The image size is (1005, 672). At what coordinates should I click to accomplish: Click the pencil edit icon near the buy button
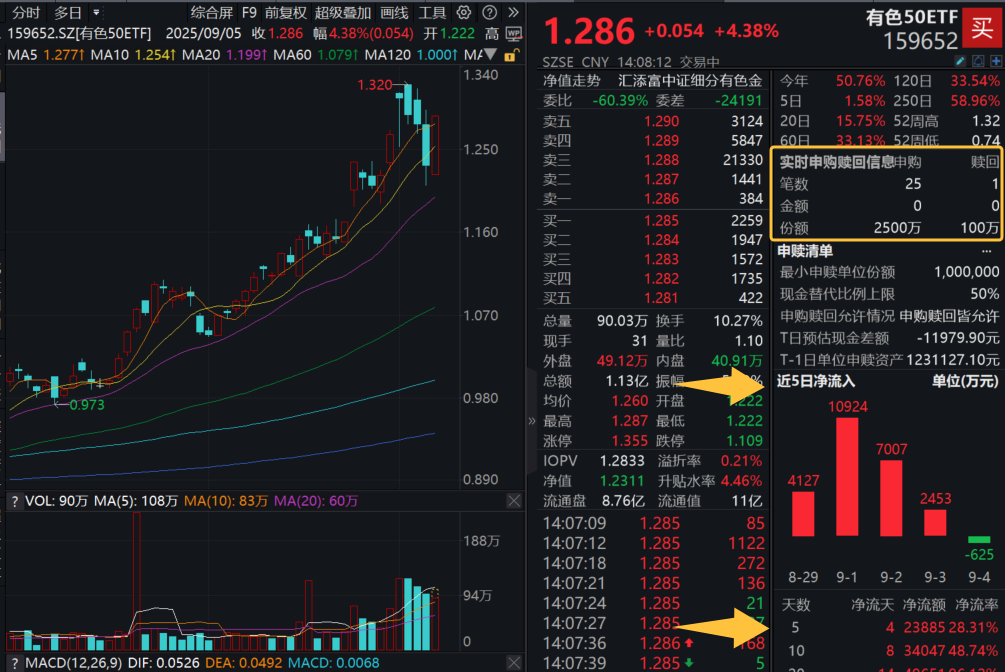click(x=960, y=61)
